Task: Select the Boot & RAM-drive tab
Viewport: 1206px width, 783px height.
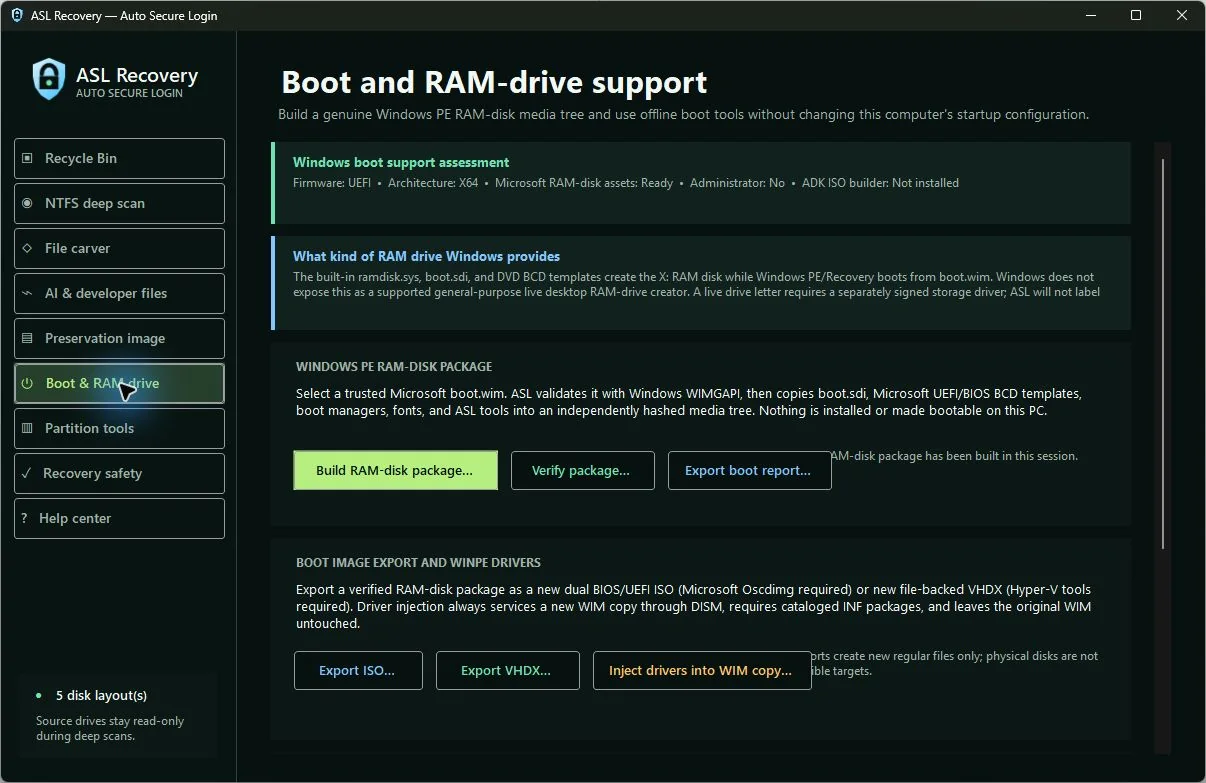Action: pyautogui.click(x=119, y=383)
